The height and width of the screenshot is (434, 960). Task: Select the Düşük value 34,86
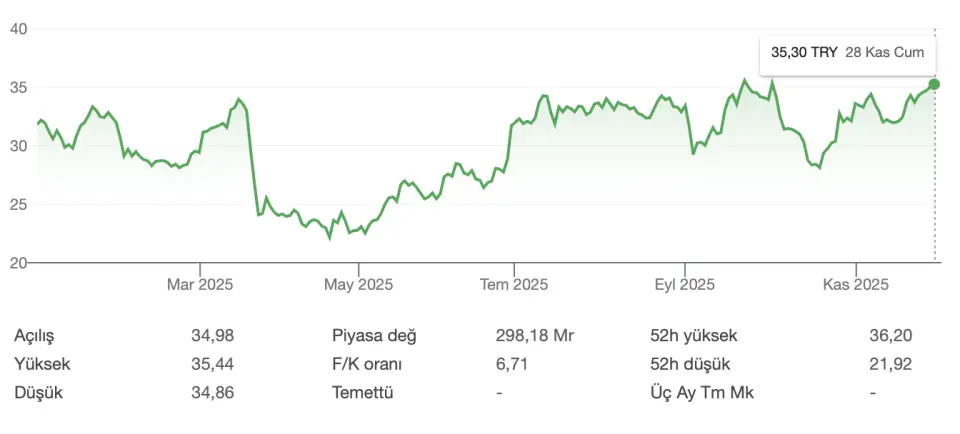pyautogui.click(x=212, y=393)
